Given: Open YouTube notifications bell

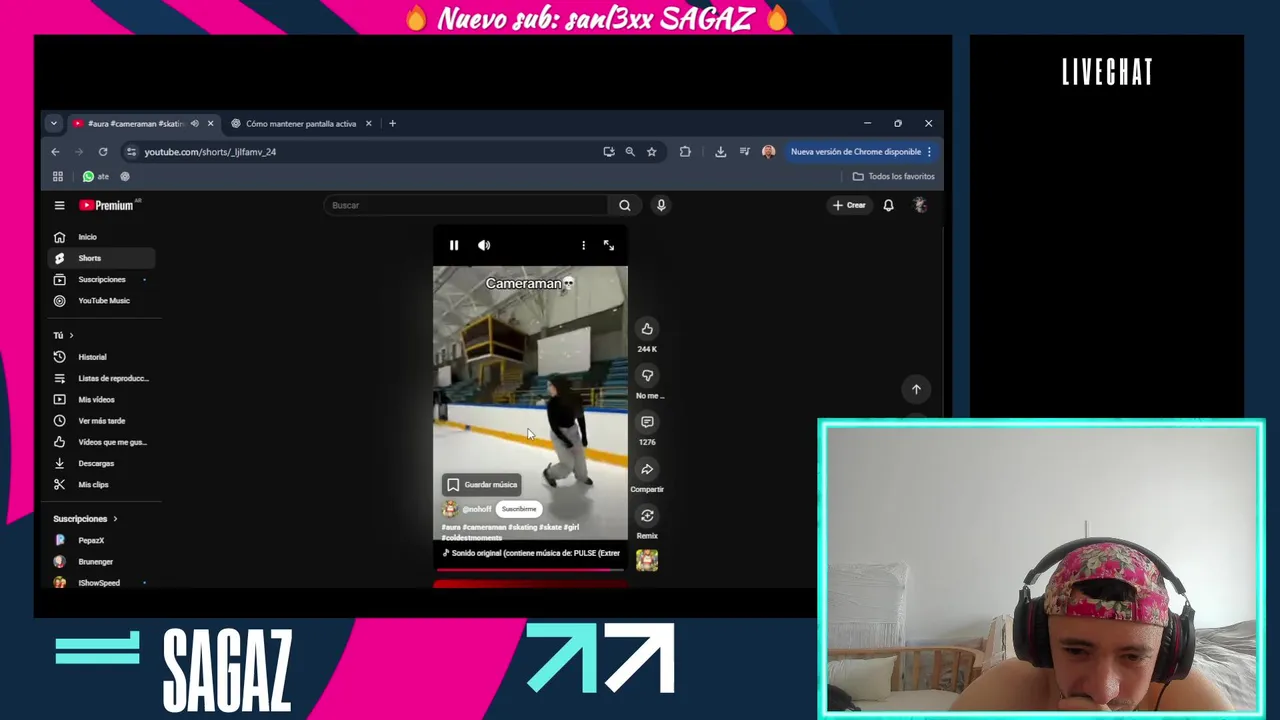Looking at the screenshot, I should [x=888, y=205].
